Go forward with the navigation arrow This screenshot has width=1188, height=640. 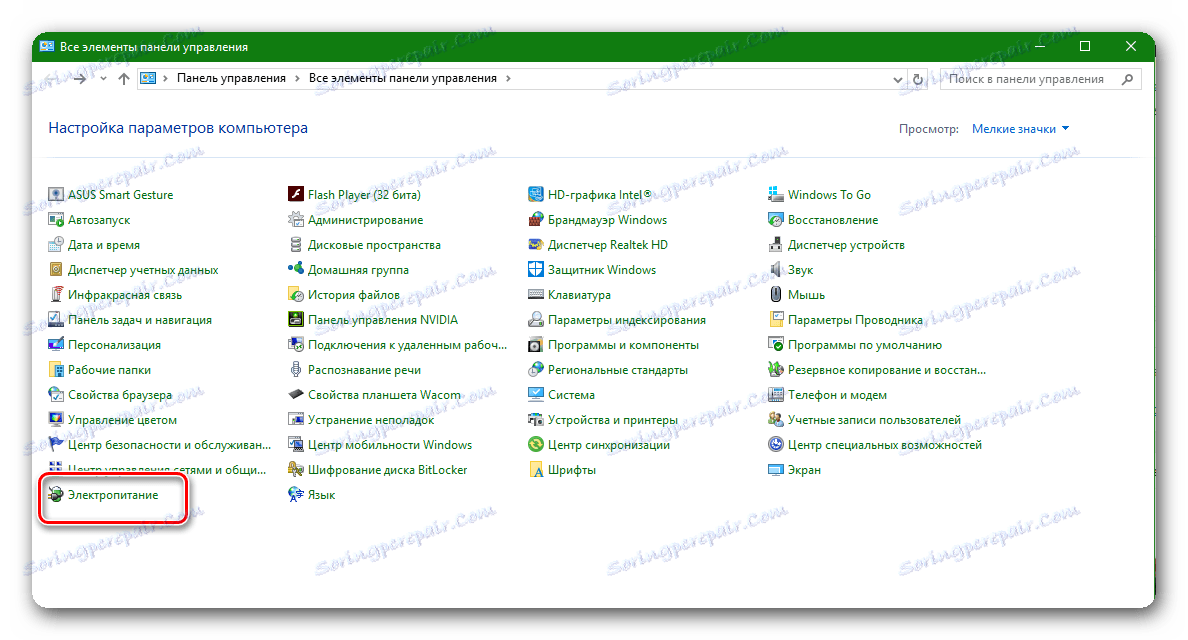[80, 79]
